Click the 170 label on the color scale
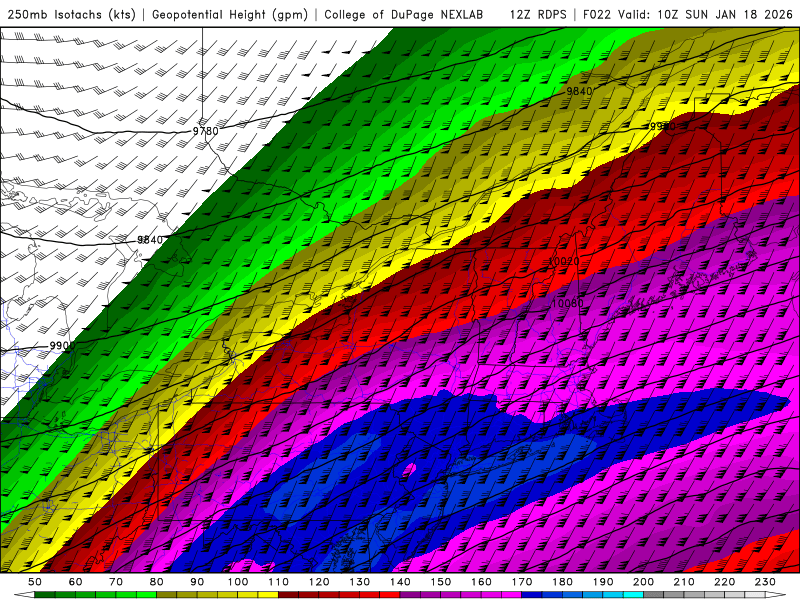This screenshot has width=800, height=600. (522, 582)
